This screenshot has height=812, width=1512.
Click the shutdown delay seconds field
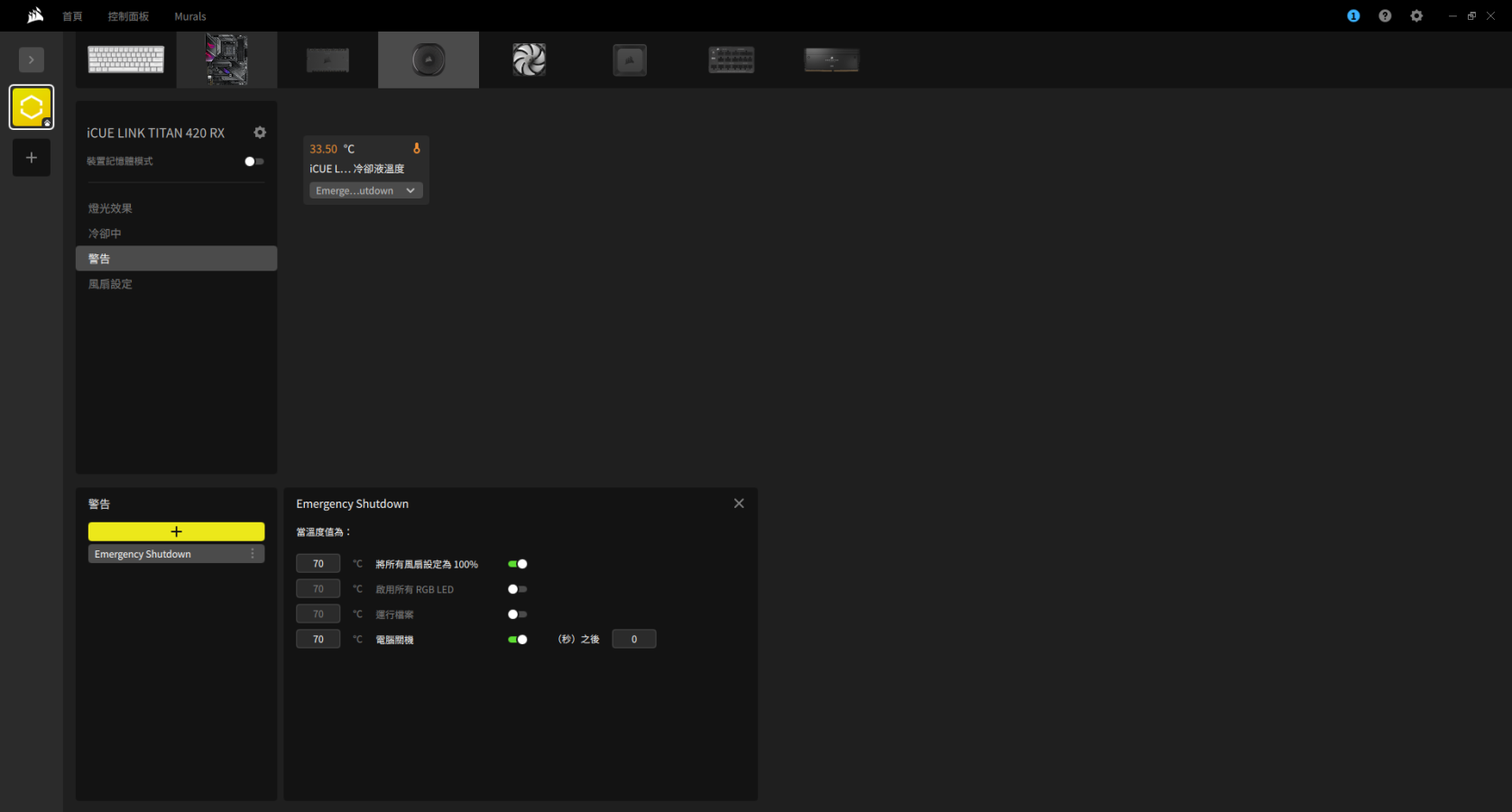[x=633, y=639]
